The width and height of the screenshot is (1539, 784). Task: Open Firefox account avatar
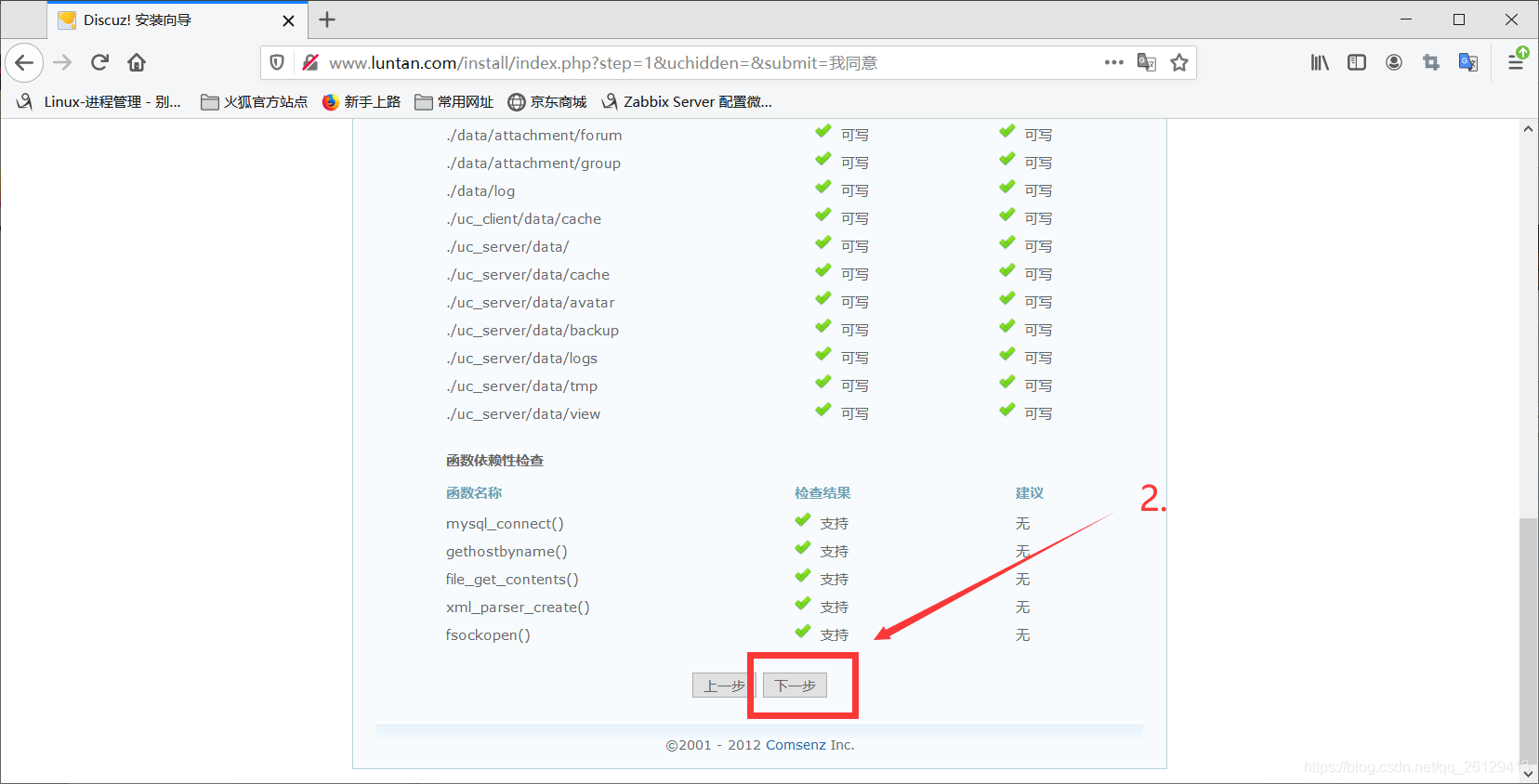tap(1394, 62)
